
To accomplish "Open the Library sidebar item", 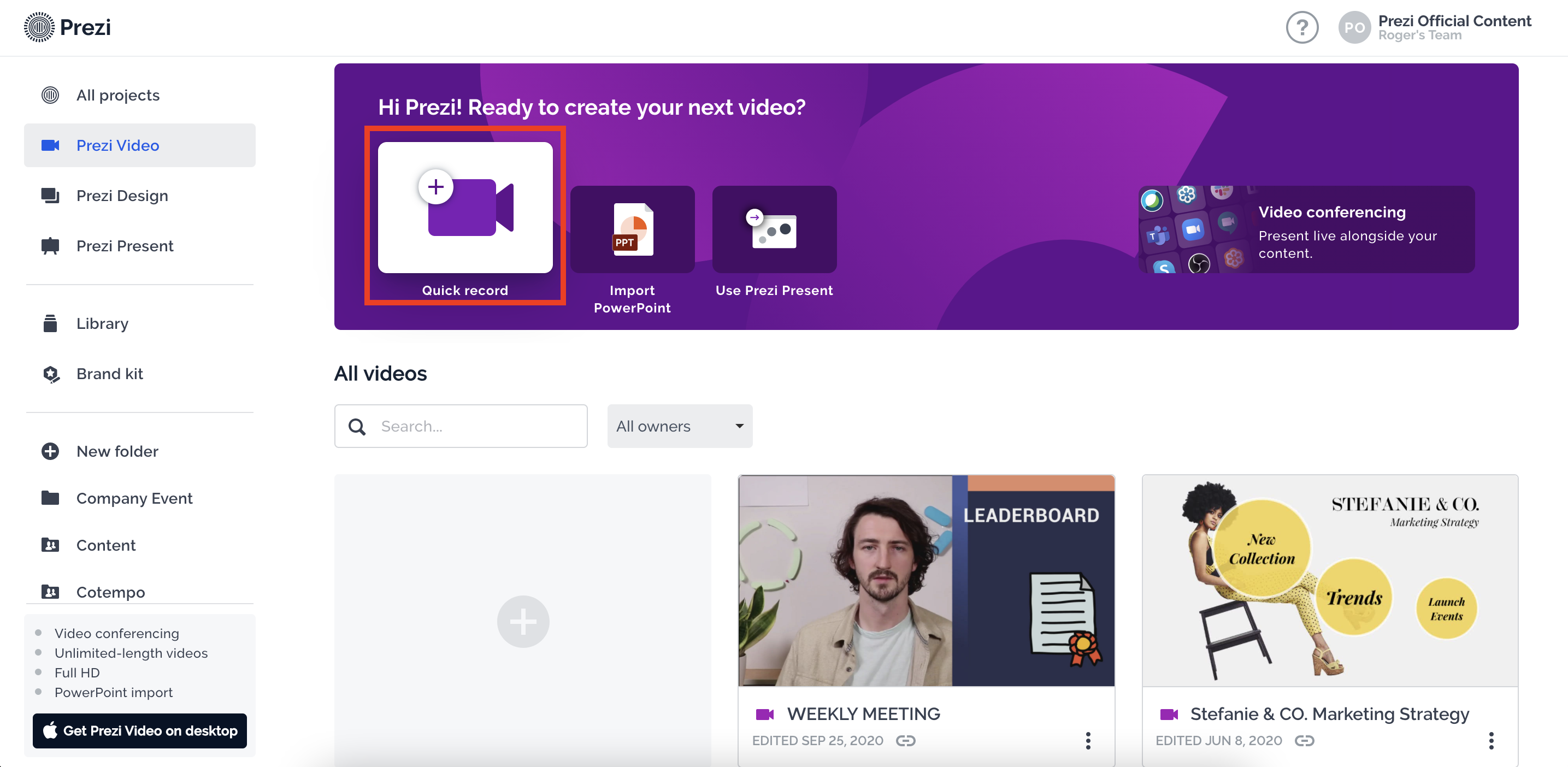I will (x=102, y=323).
